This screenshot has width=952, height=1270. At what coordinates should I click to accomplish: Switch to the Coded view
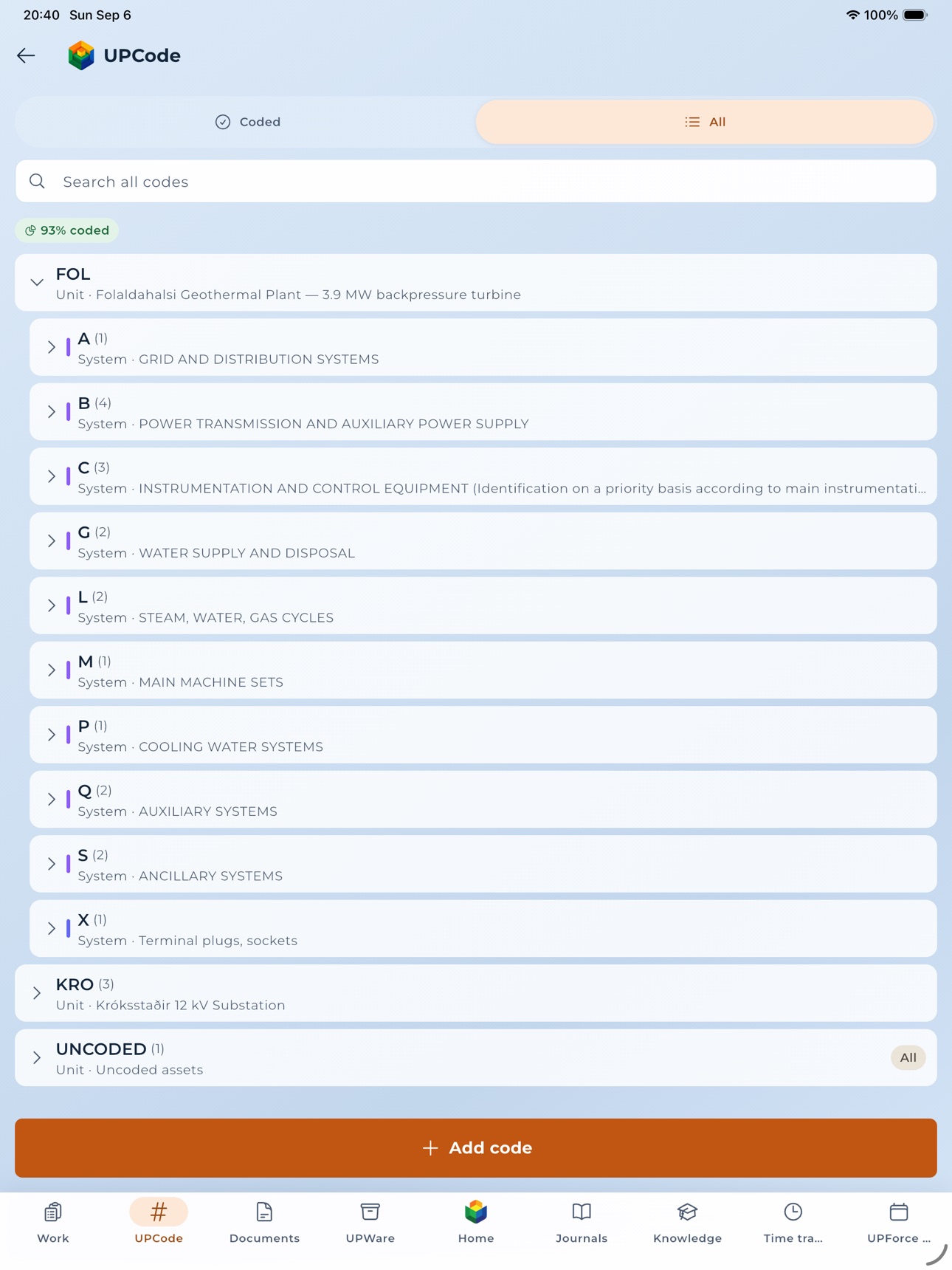[247, 122]
